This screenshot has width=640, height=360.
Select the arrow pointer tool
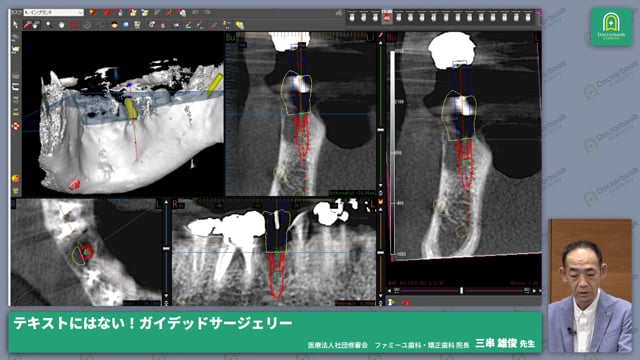(x=16, y=25)
